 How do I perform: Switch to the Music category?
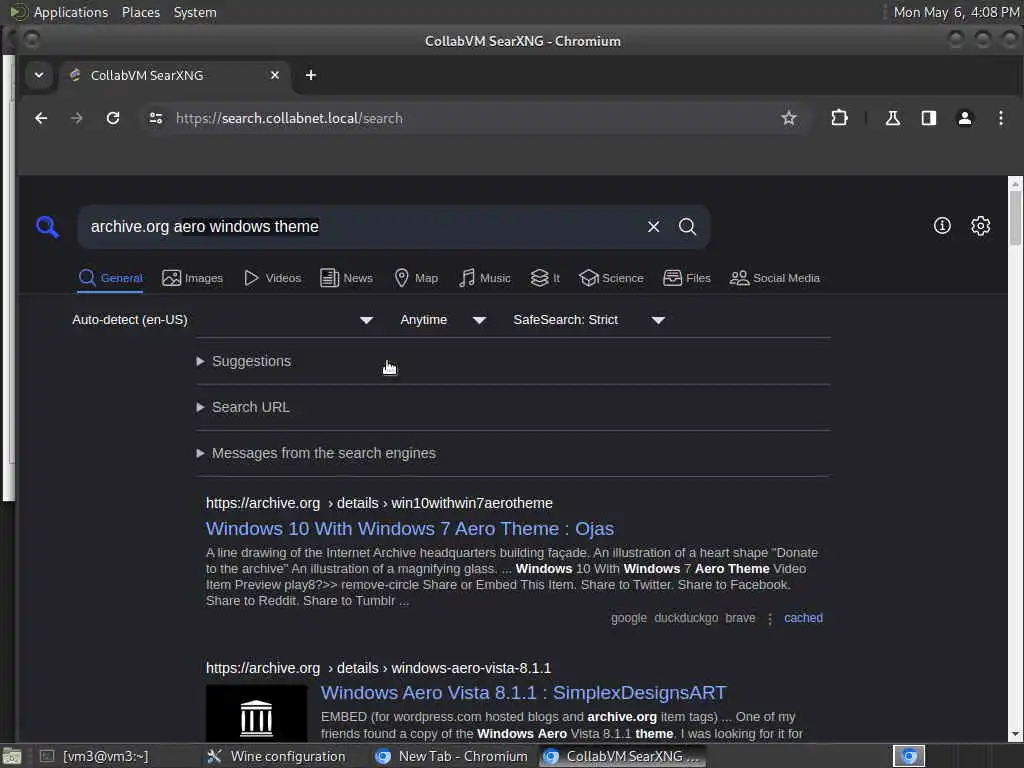(485, 278)
